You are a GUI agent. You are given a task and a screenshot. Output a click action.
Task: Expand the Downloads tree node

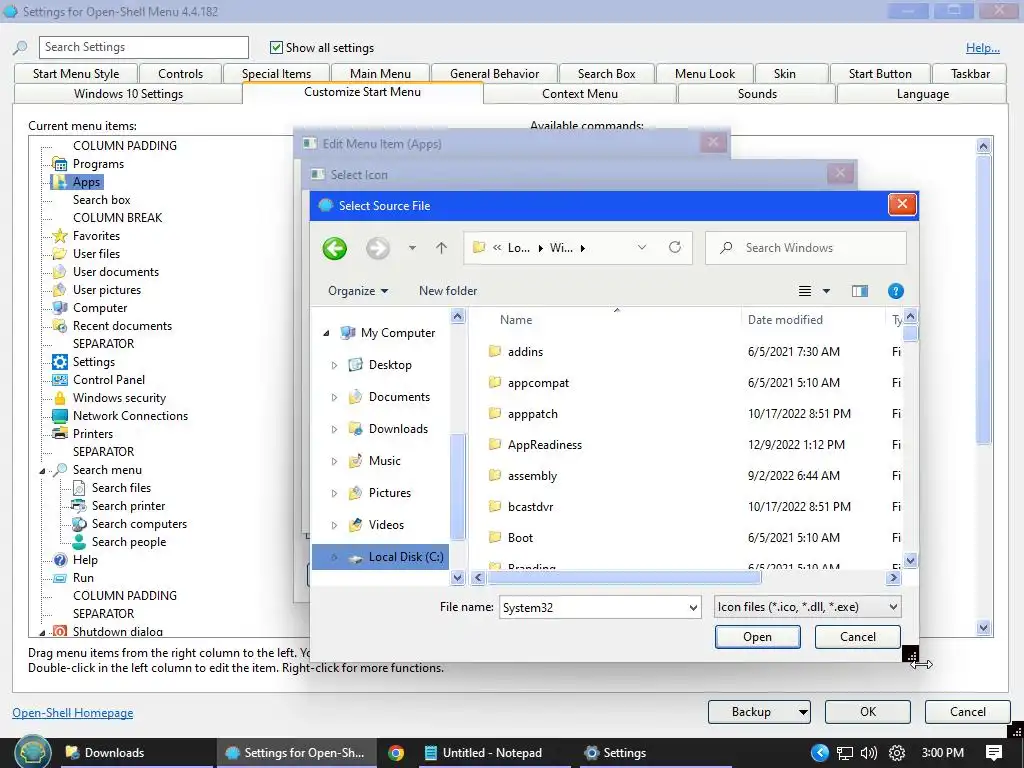click(x=334, y=429)
